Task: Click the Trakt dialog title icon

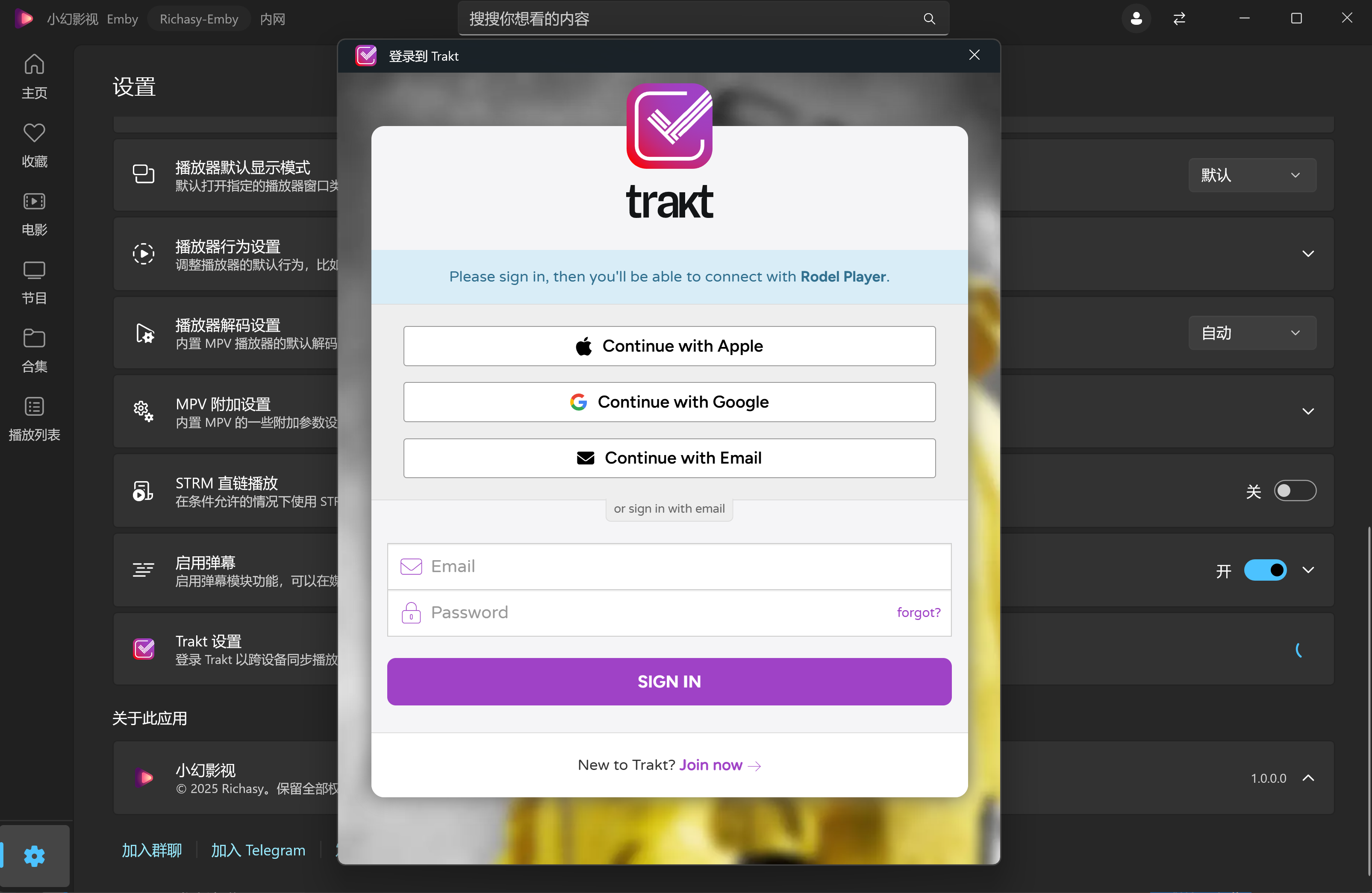Action: tap(366, 56)
